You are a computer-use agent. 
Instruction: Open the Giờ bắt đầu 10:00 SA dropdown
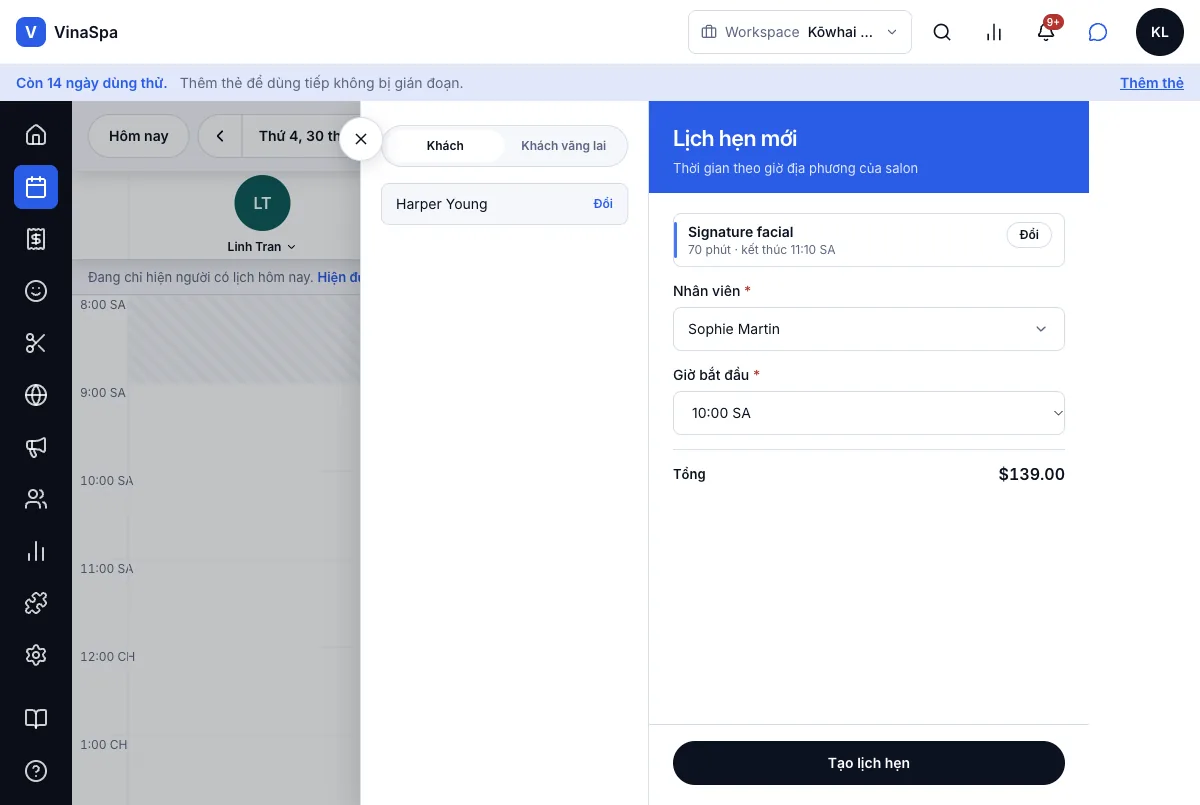pyautogui.click(x=869, y=413)
